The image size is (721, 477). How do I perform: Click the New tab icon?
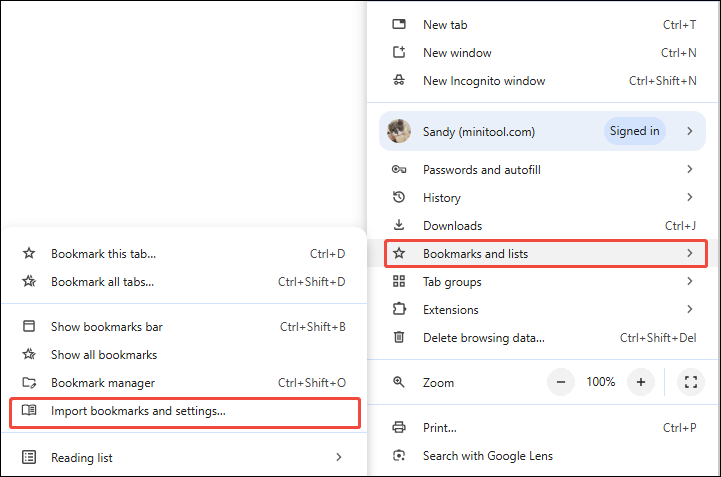point(399,25)
